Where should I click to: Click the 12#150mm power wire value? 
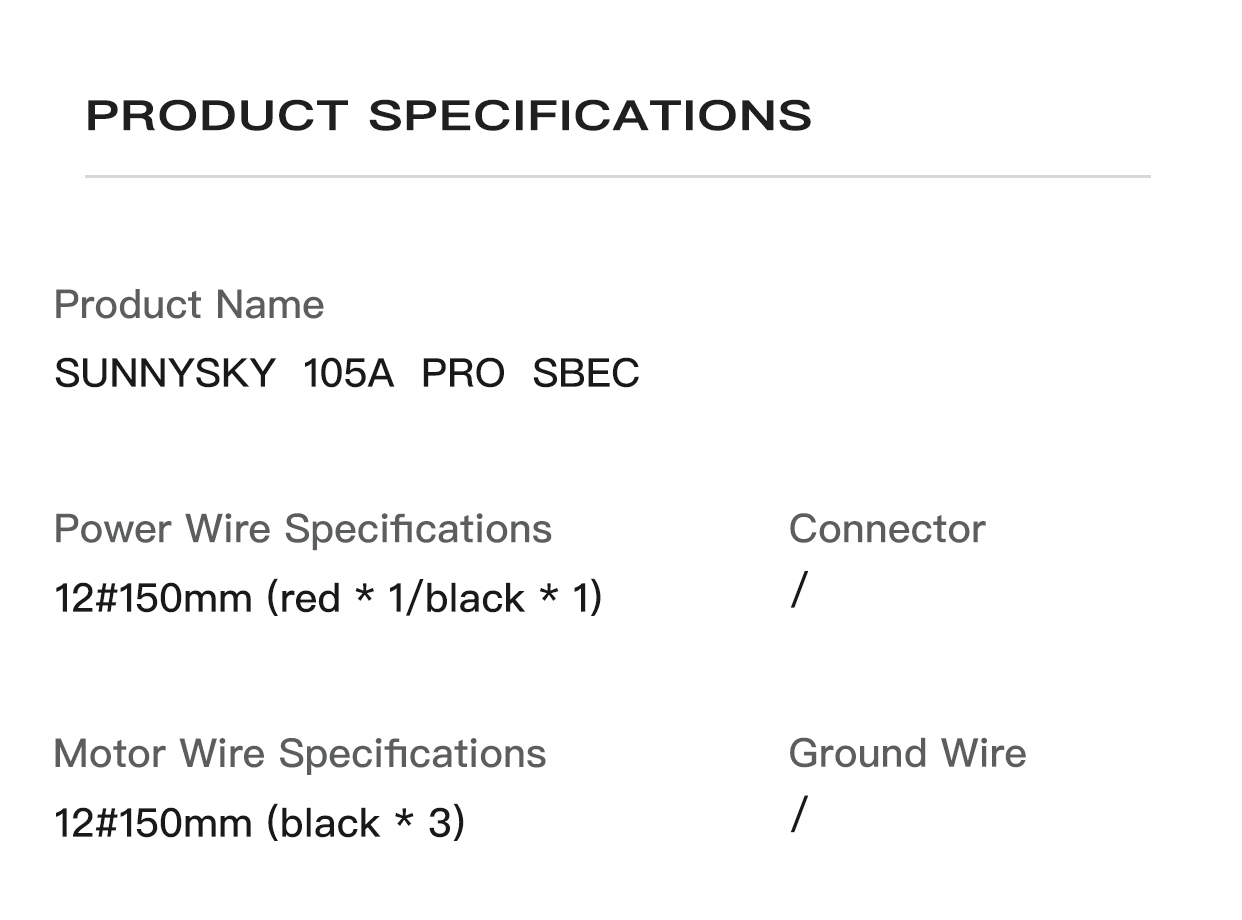(153, 598)
